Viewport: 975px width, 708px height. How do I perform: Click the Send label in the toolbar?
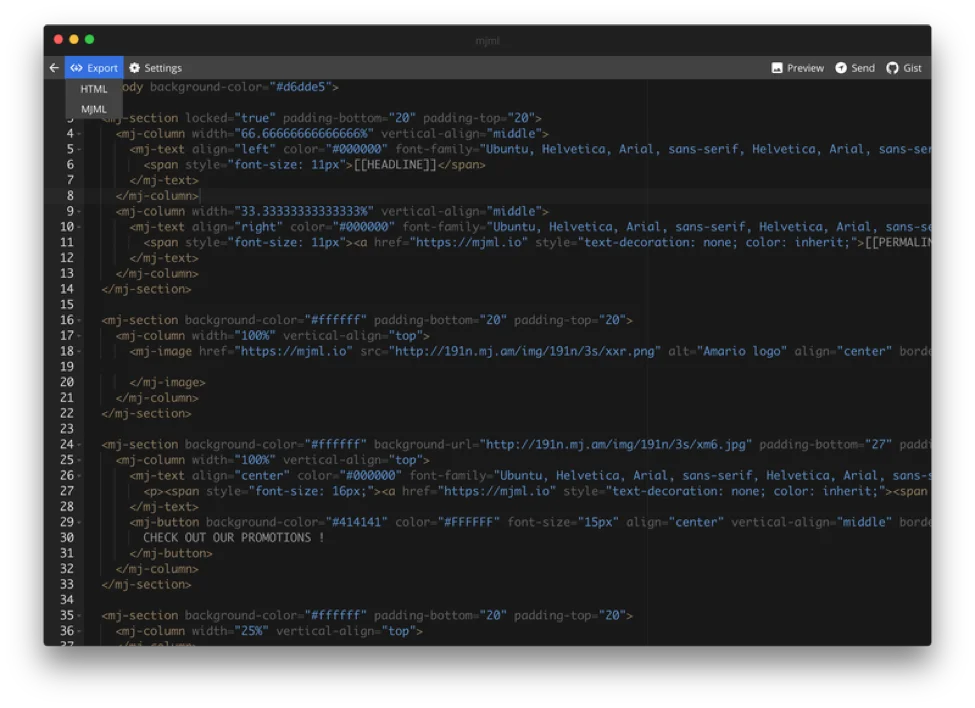tap(863, 68)
